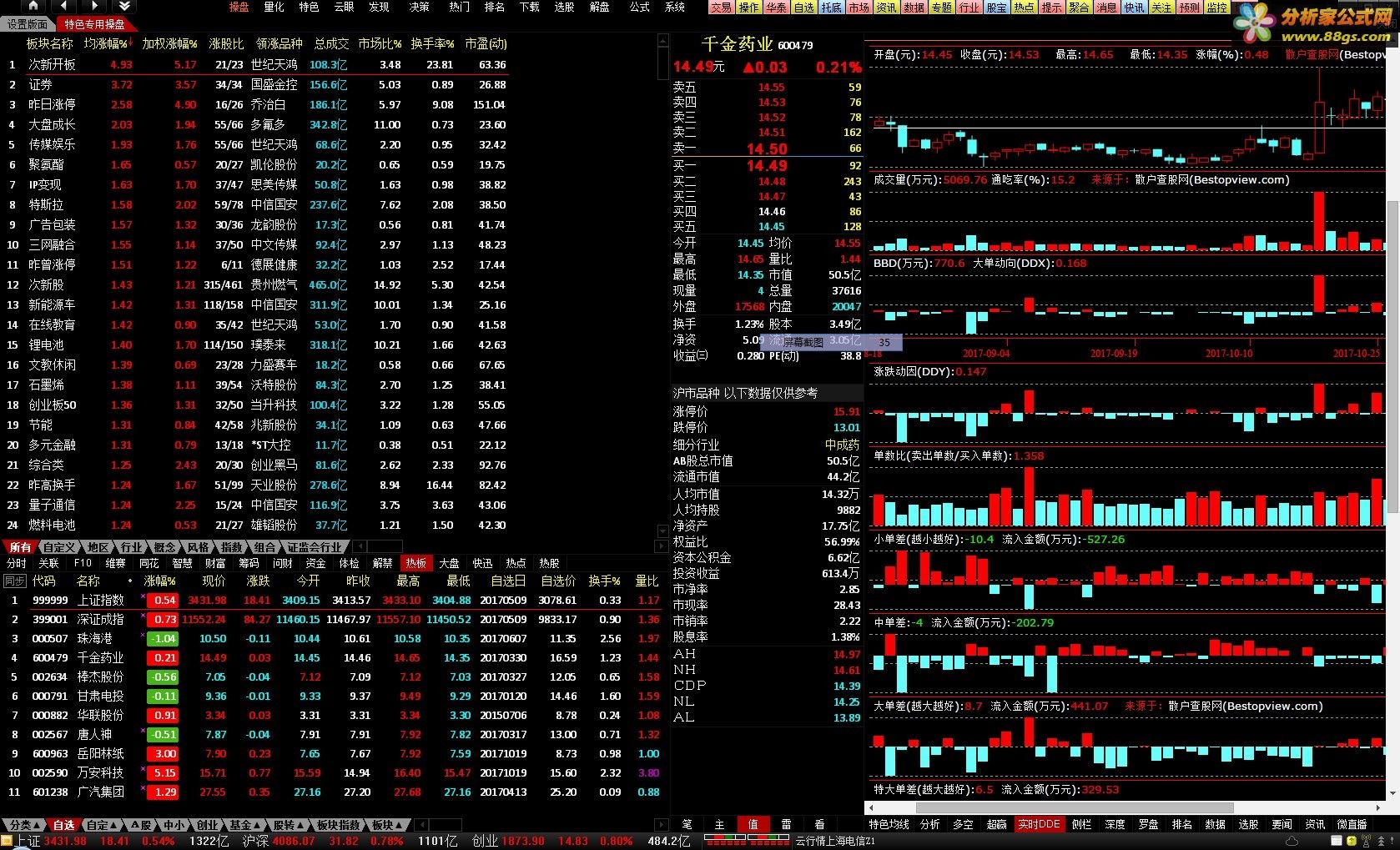Click the 股宝 toolbar button

(996, 8)
